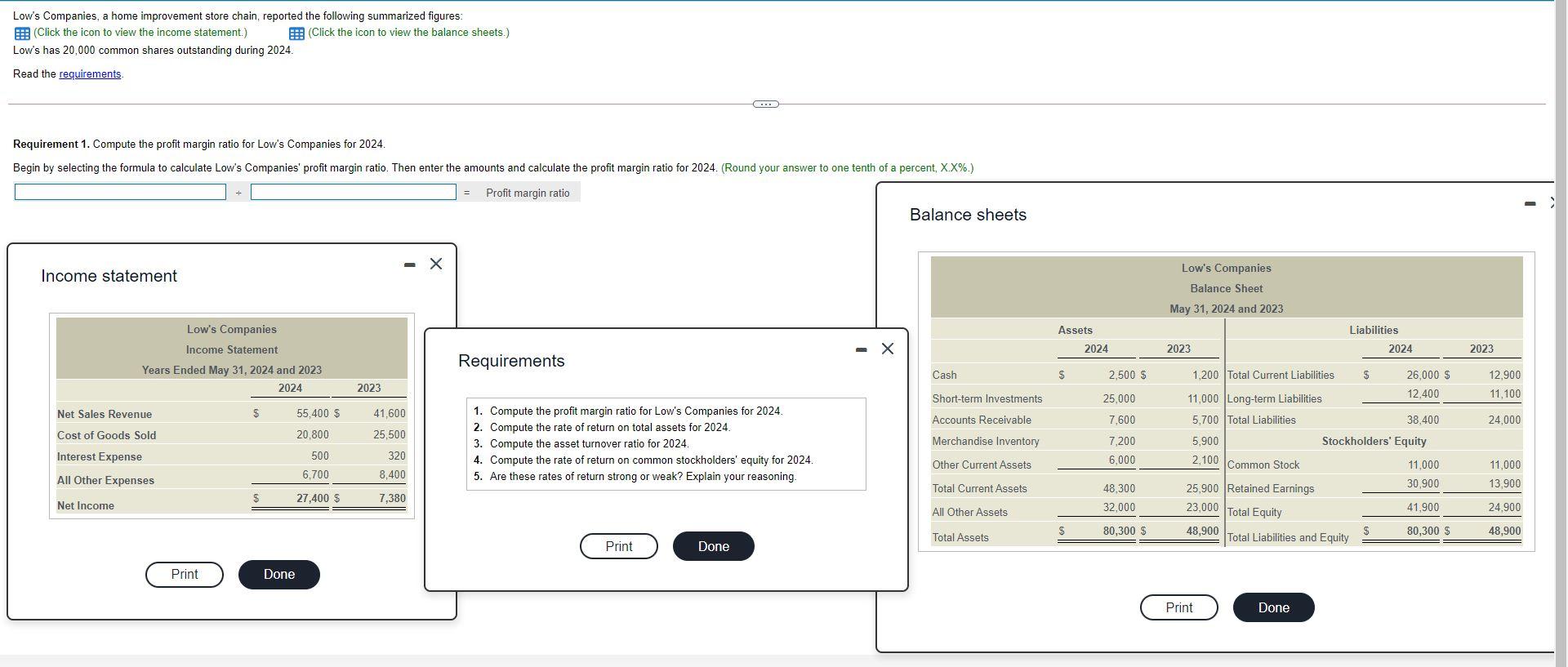
Task: Click Long-term Liabilities 2024 value 12,400
Action: pyautogui.click(x=1423, y=394)
